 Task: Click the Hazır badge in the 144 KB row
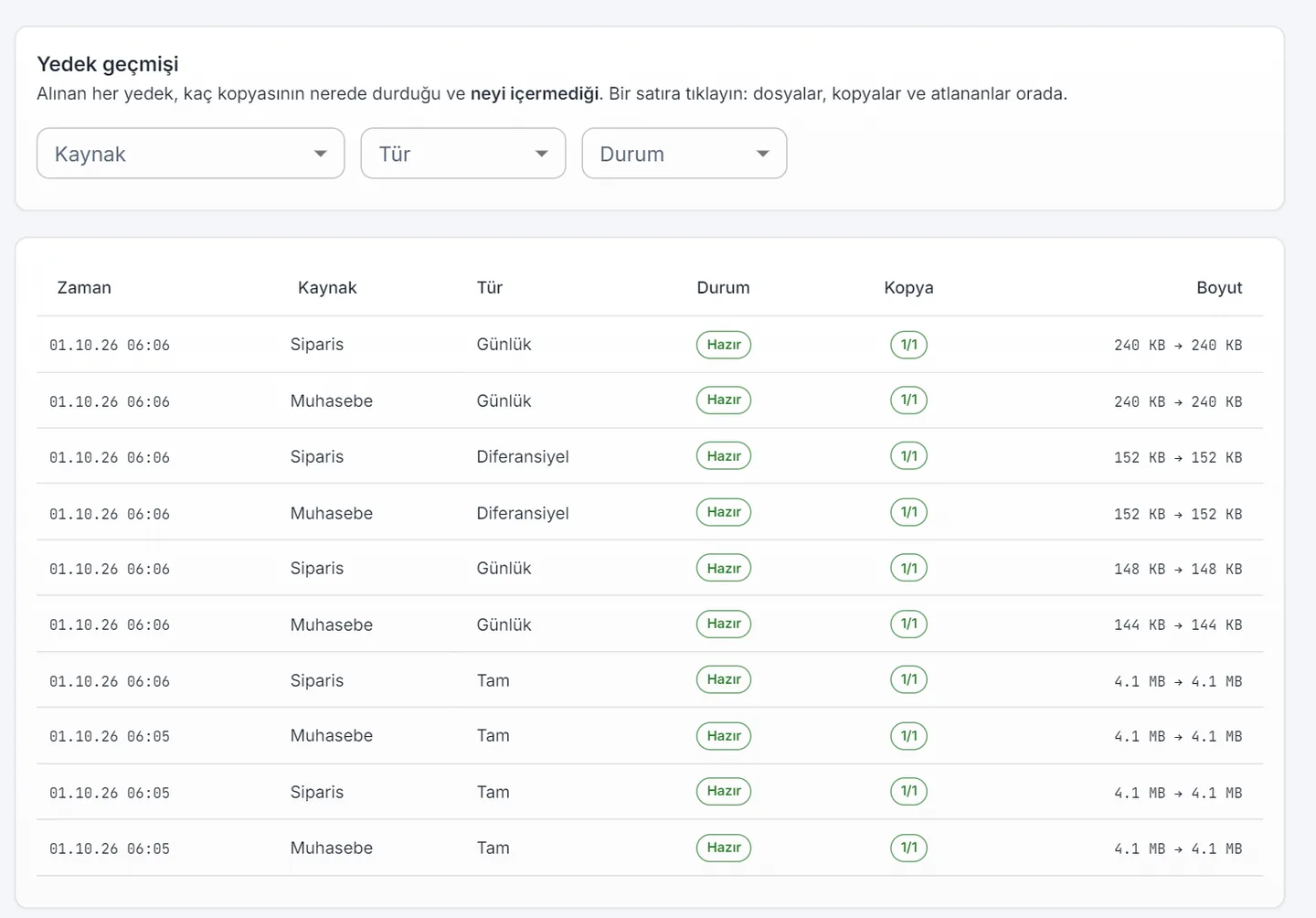click(724, 624)
